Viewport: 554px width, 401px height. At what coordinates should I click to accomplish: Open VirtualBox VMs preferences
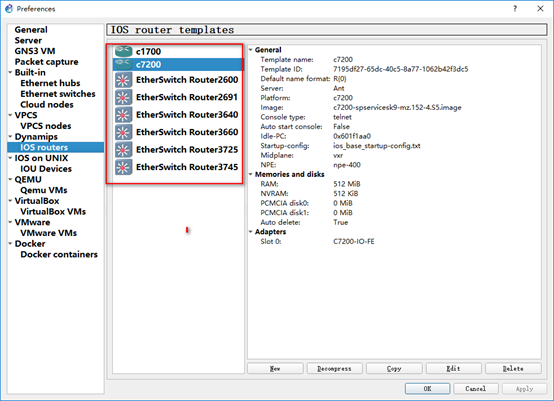point(53,212)
